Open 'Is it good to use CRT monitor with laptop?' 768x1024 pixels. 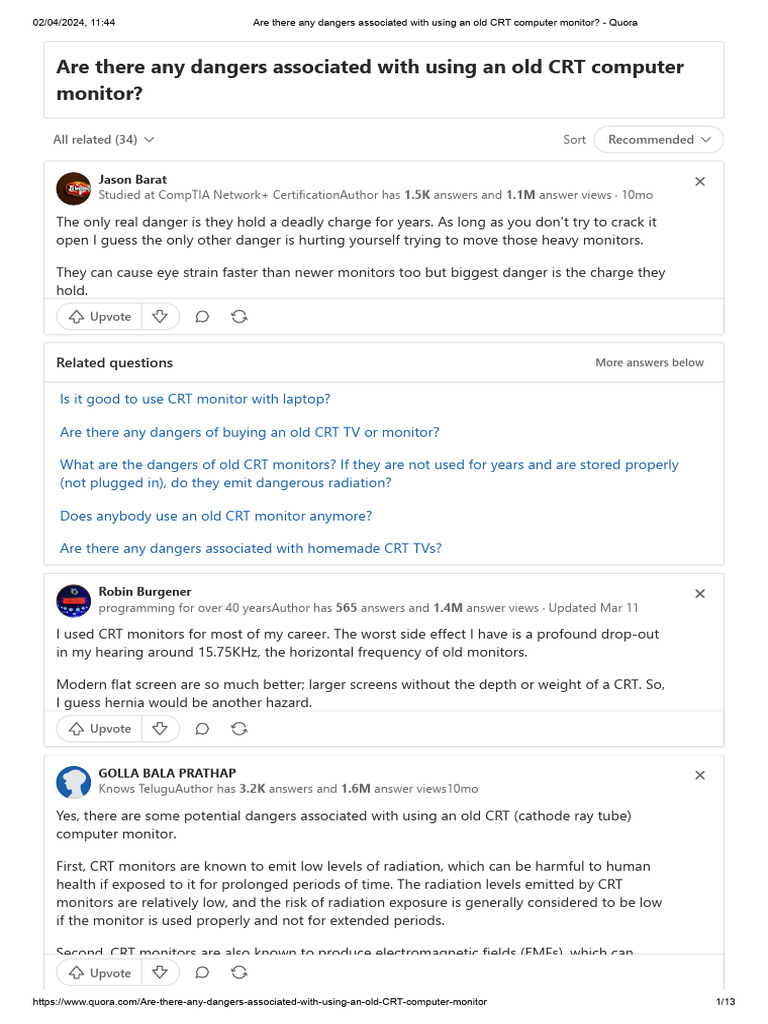pyautogui.click(x=195, y=399)
